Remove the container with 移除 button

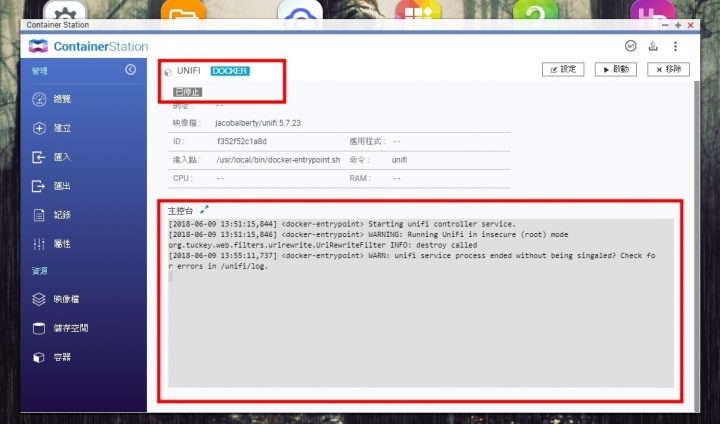tap(668, 69)
